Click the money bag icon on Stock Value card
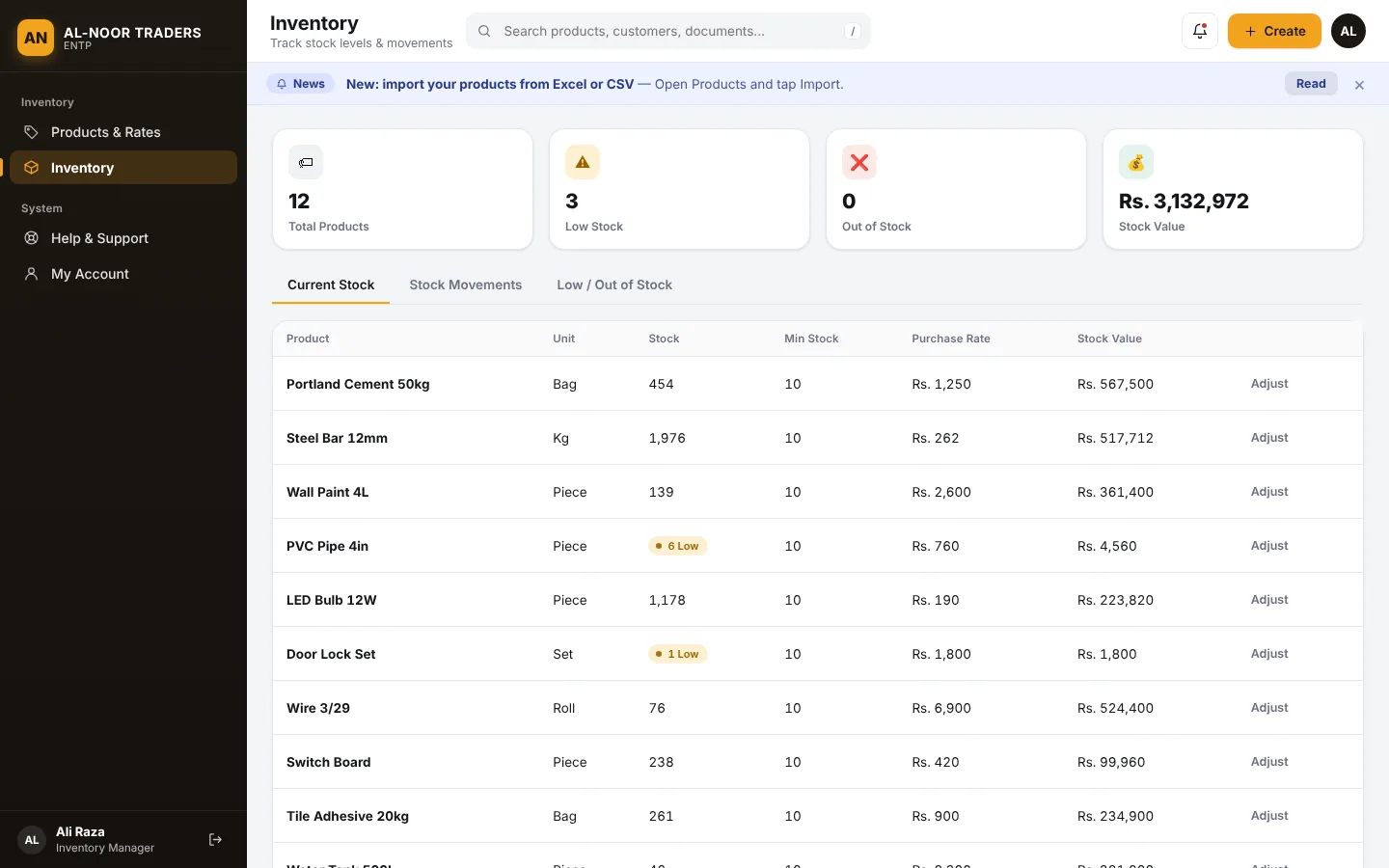This screenshot has width=1389, height=868. coord(1136,162)
